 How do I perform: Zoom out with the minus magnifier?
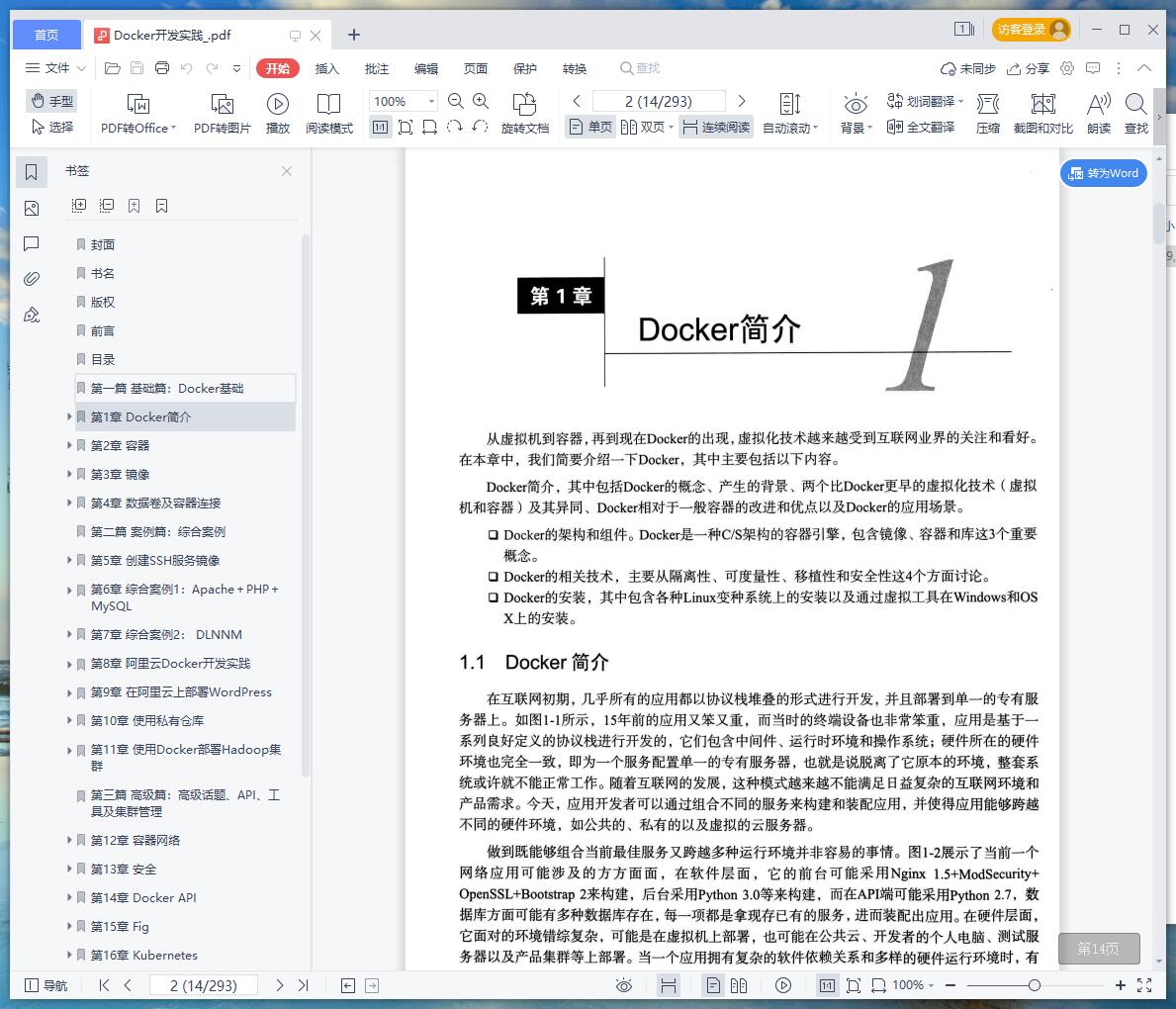[x=455, y=101]
